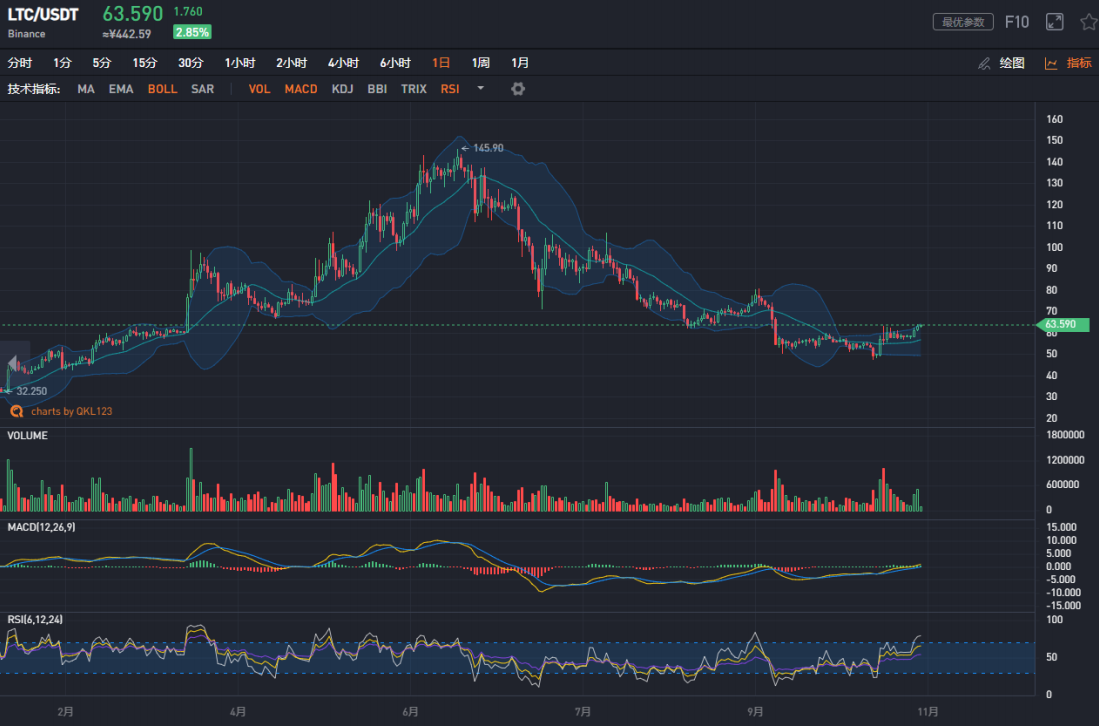The width and height of the screenshot is (1099, 726).
Task: Enable the SAR indicator
Action: pyautogui.click(x=203, y=89)
